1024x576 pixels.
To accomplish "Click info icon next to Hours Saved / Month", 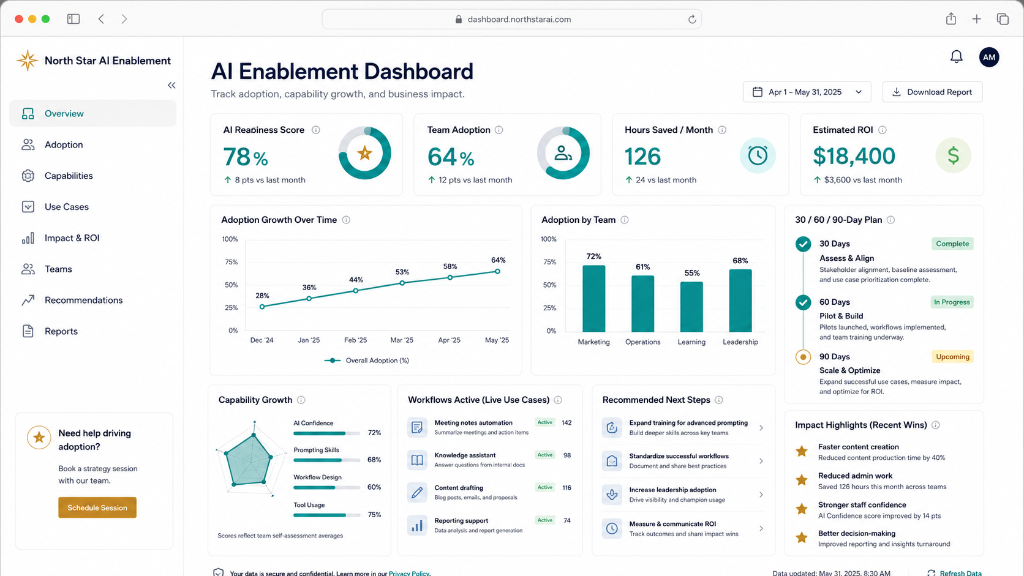I will (x=722, y=130).
